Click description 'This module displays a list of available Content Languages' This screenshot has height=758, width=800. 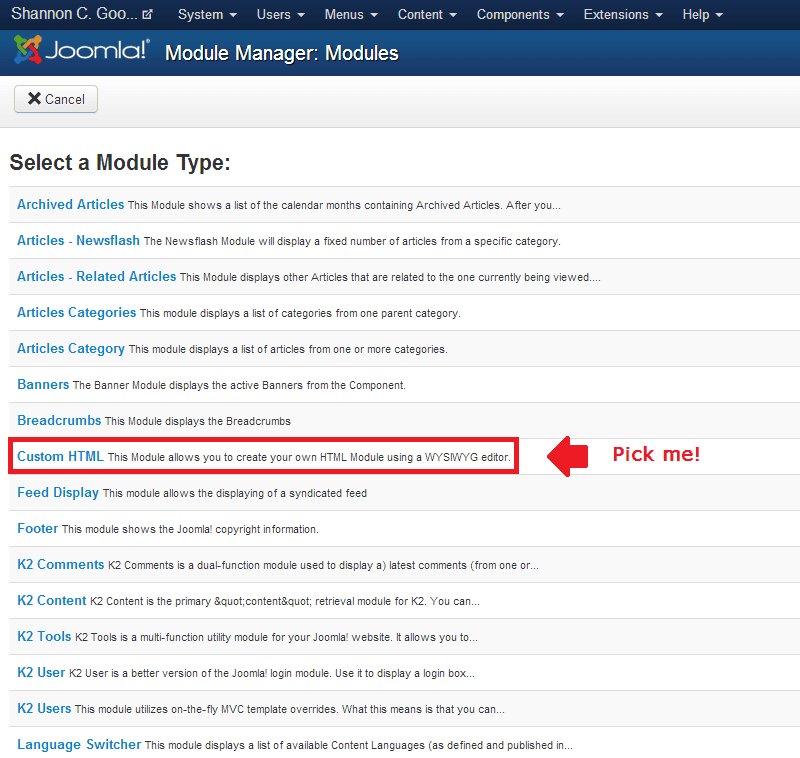click(x=359, y=746)
